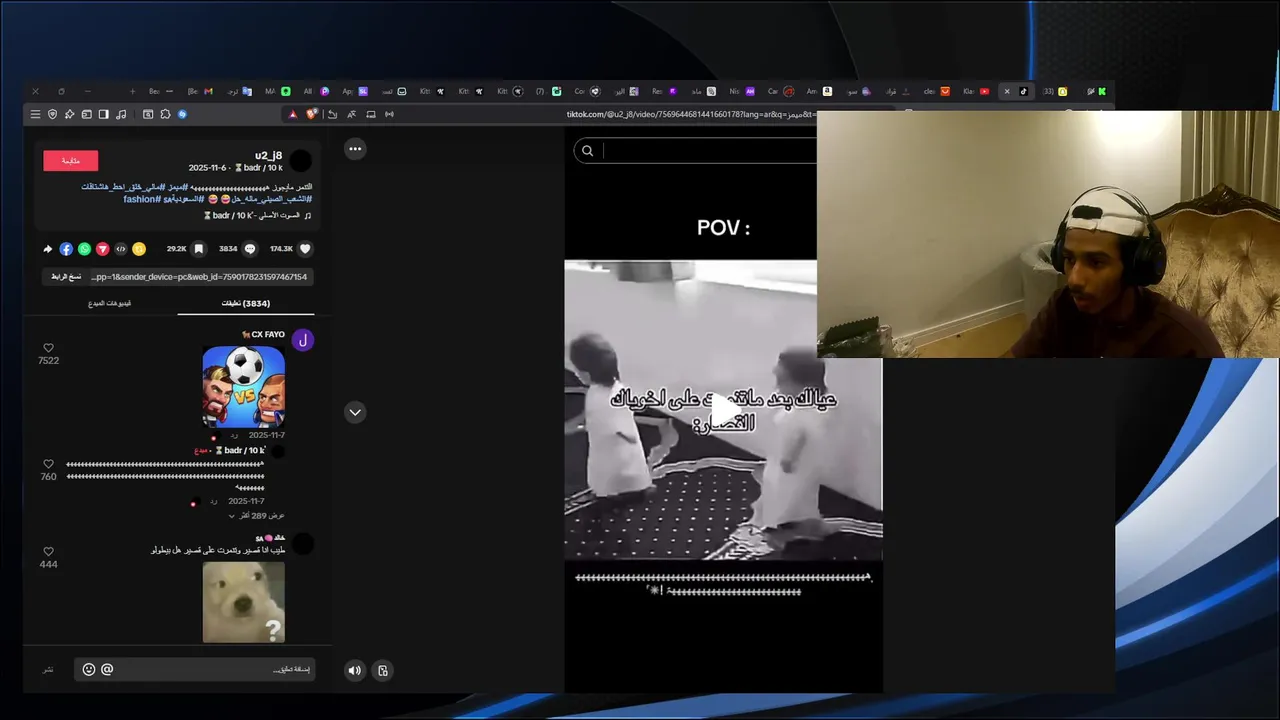The image size is (1280, 720).
Task: Switch to the creator videos tab
Action: (x=109, y=303)
